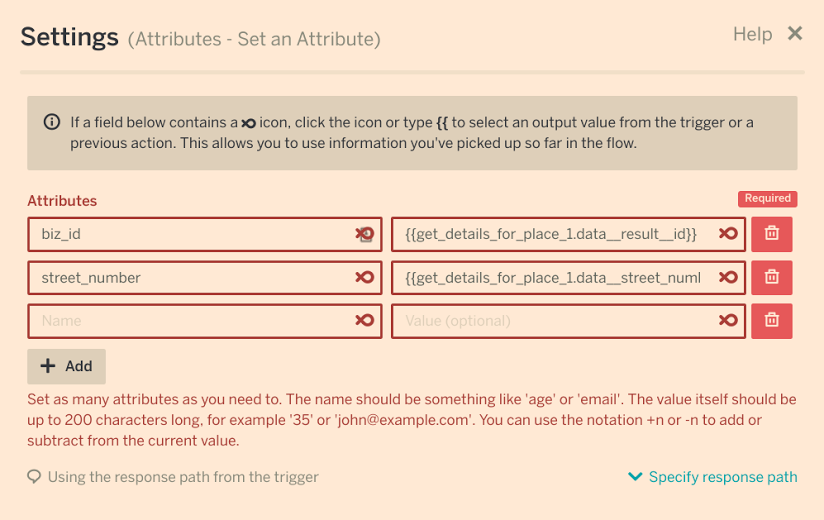Delete the biz_id attribute row
Screen dimensions: 824x520
772,234
